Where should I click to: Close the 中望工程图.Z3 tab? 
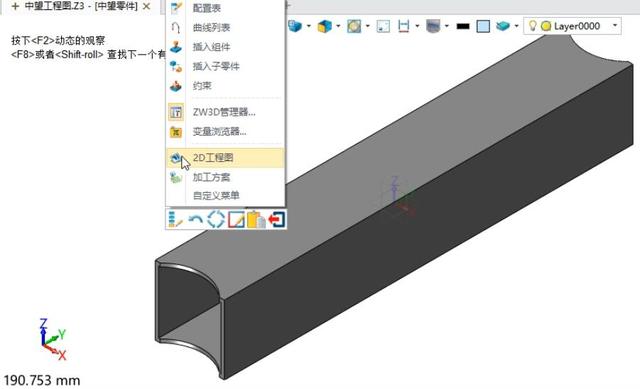coord(147,7)
